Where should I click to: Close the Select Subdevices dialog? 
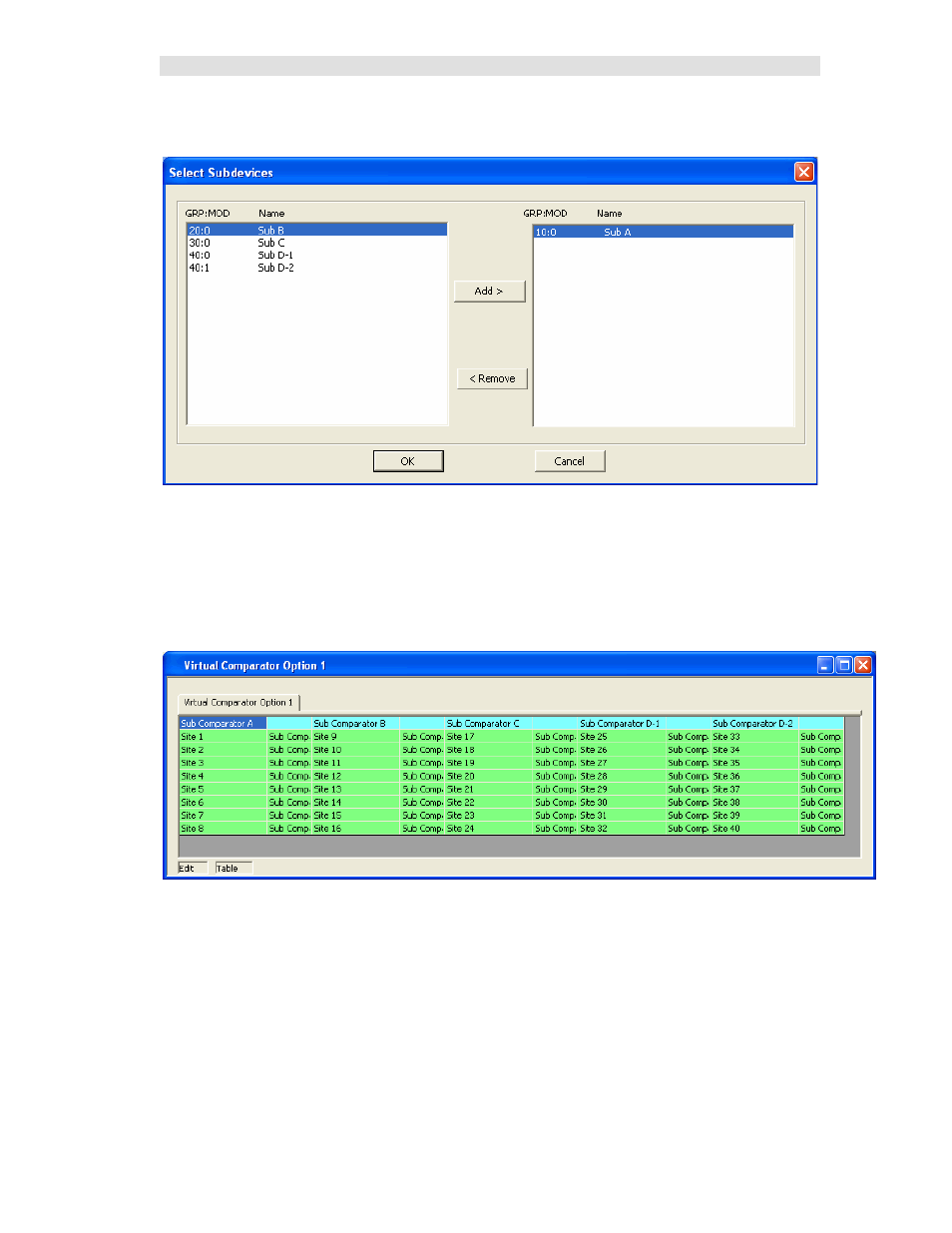pos(803,172)
